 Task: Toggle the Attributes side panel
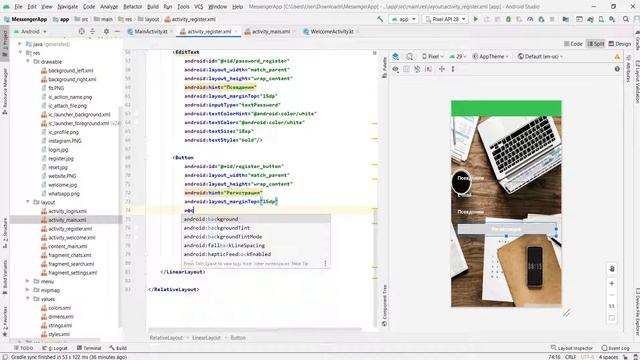click(628, 68)
